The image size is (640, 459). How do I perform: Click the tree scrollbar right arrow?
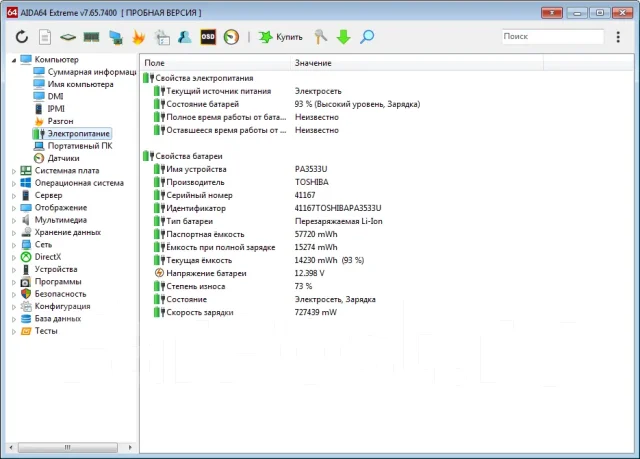point(130,447)
